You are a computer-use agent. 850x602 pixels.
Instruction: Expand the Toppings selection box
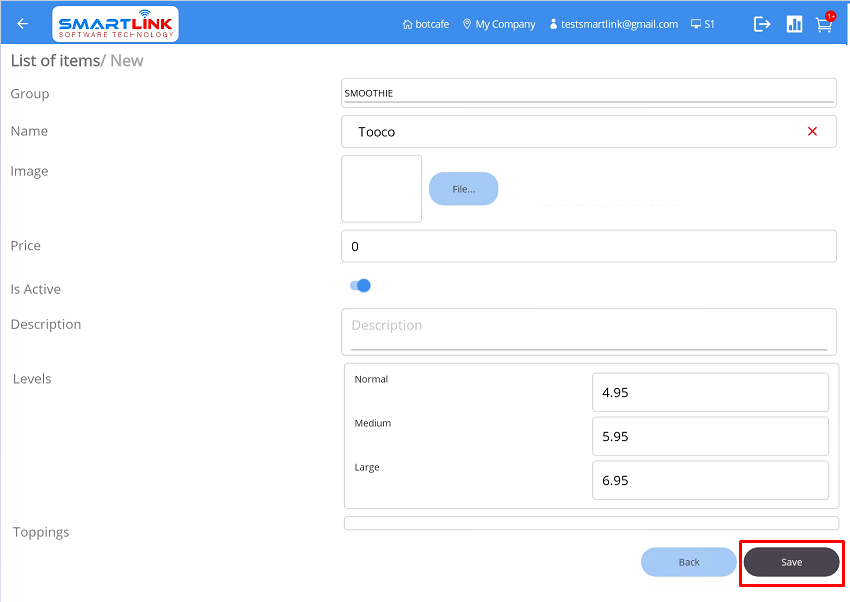click(591, 523)
